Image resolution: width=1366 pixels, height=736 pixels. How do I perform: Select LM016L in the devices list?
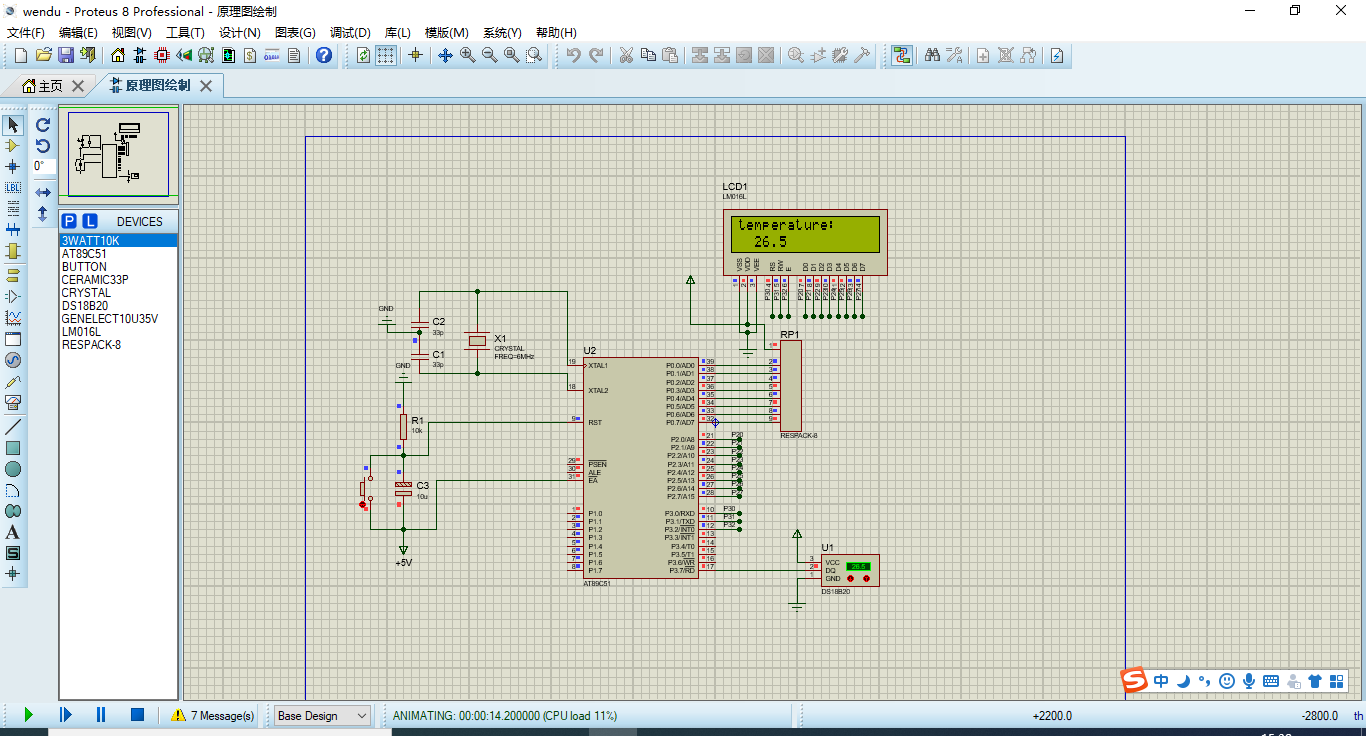(x=118, y=332)
